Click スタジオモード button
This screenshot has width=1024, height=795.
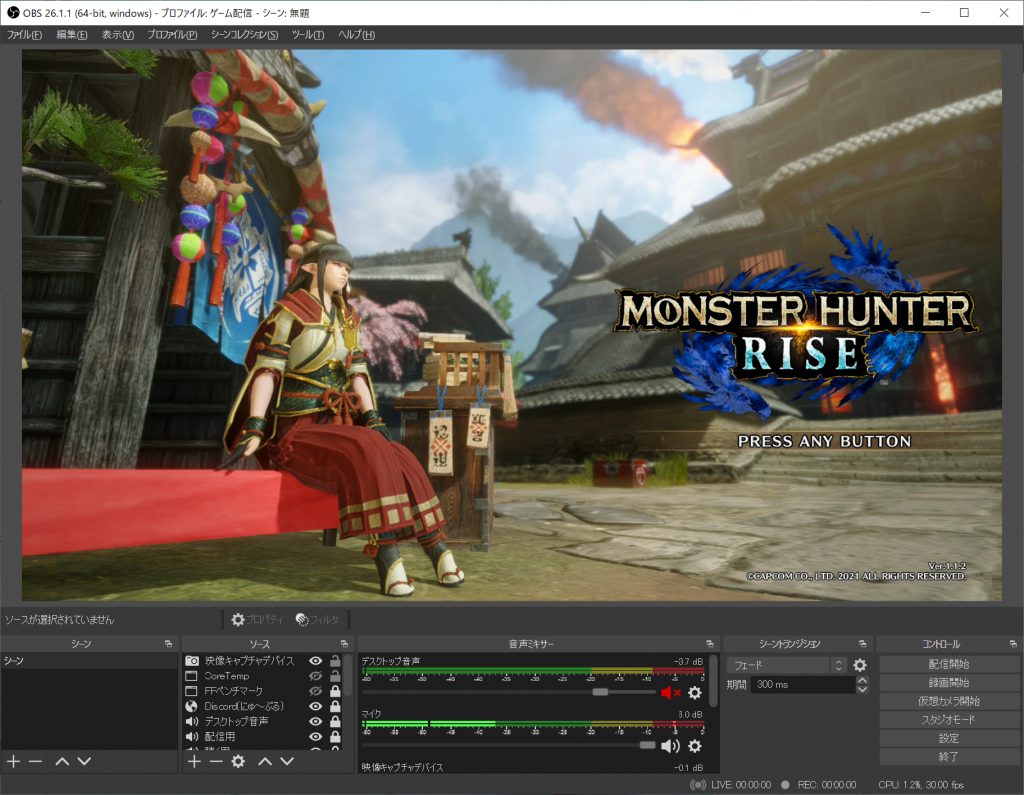coord(948,719)
